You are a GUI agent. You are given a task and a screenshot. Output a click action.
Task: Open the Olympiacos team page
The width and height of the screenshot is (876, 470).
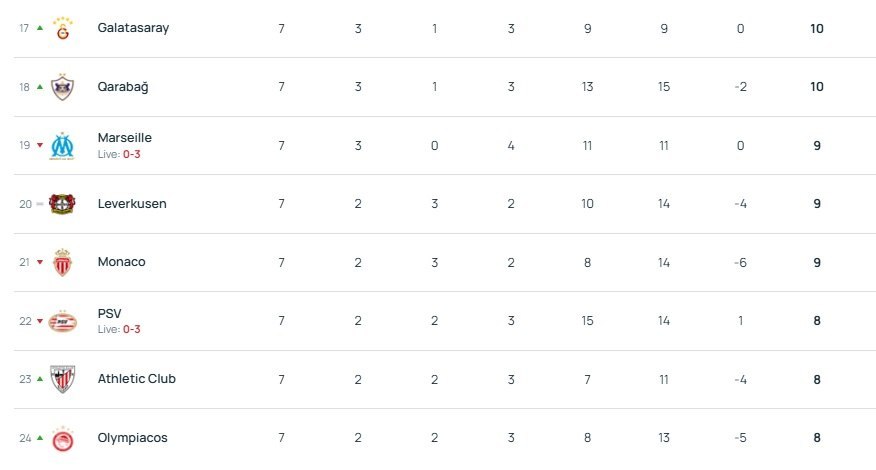pyautogui.click(x=132, y=438)
